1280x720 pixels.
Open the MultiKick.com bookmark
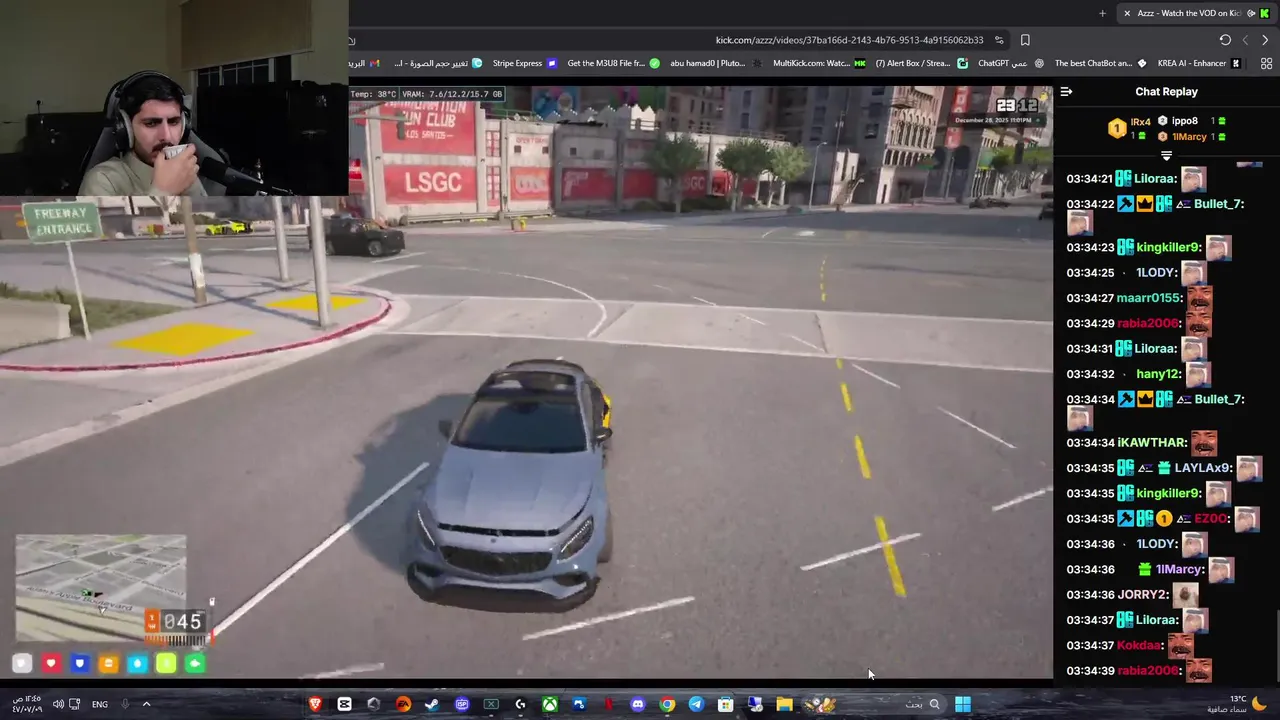(819, 63)
